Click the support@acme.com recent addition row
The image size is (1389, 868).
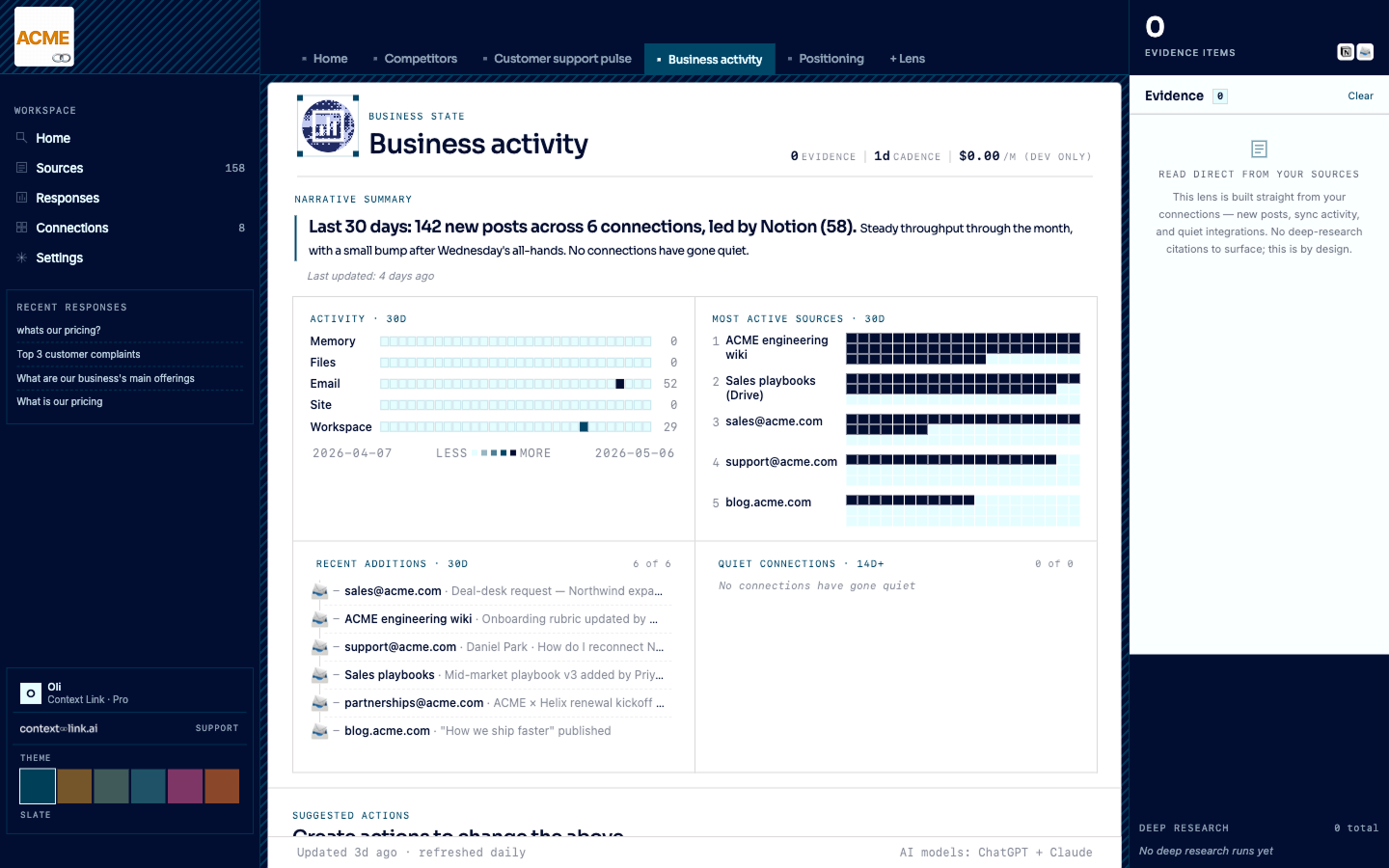point(491,647)
